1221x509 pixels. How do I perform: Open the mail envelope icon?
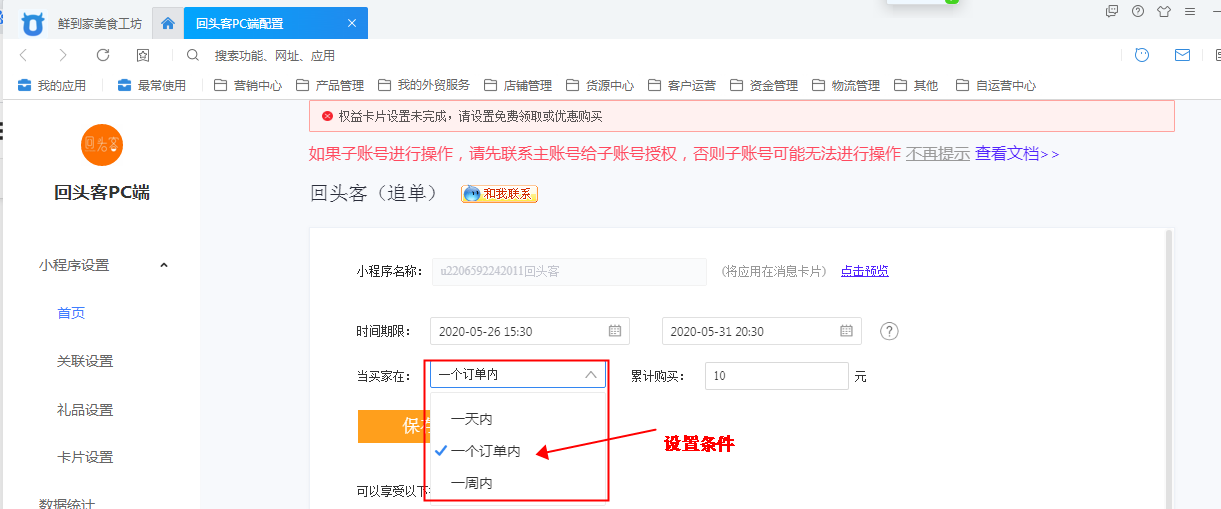[1182, 55]
